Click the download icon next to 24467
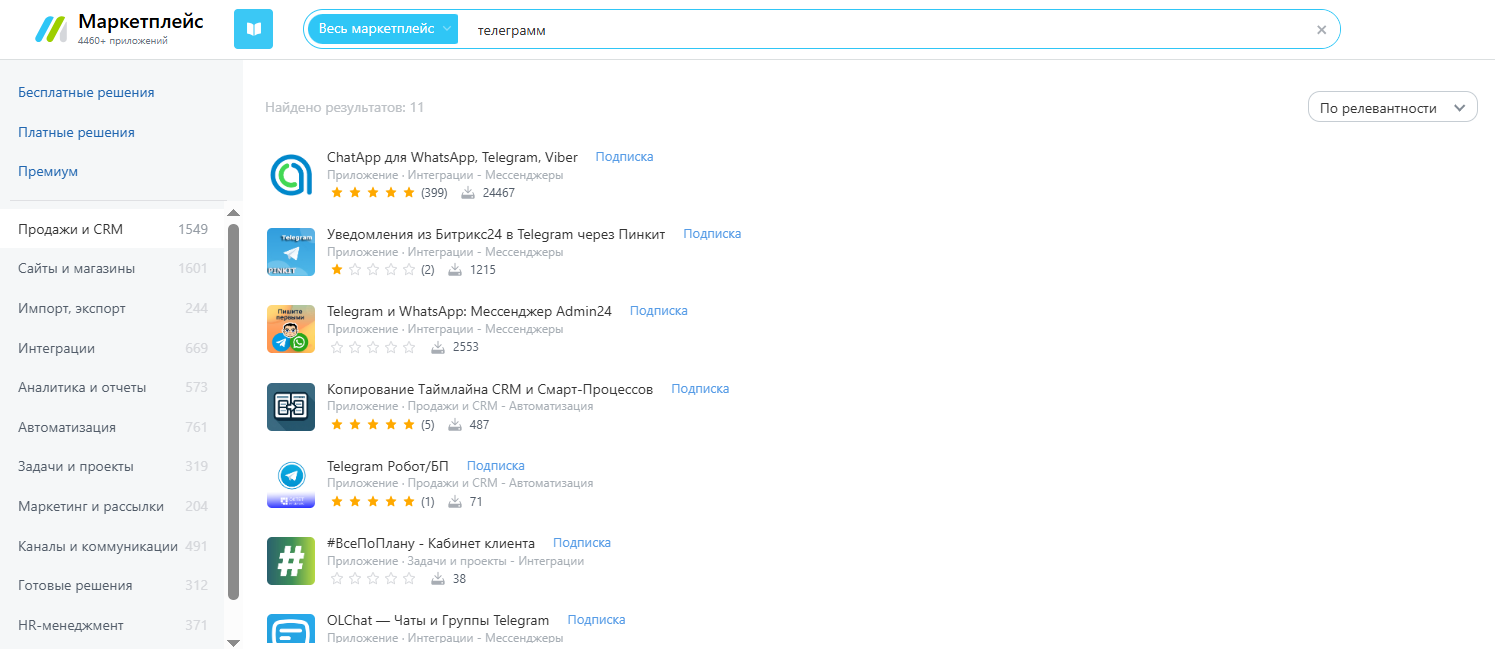1495x649 pixels. [468, 192]
